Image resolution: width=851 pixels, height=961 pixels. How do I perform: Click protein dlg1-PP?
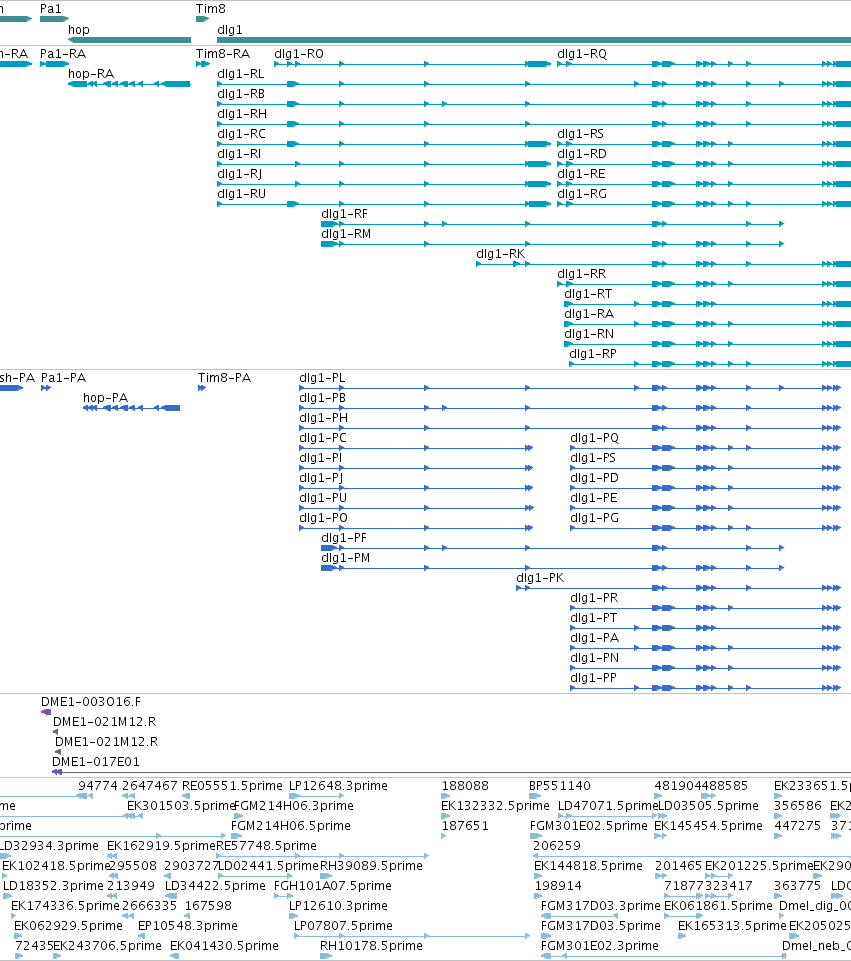[706, 688]
